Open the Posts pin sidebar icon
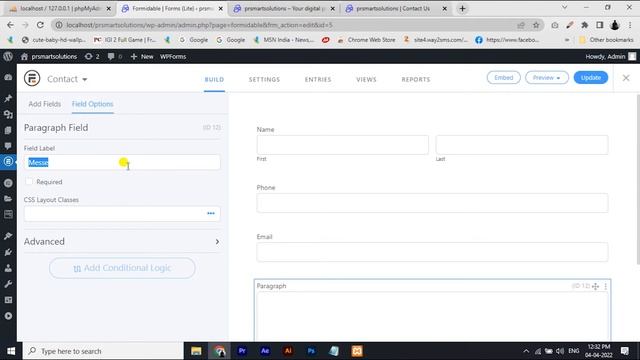640x360 pixels. click(x=8, y=98)
